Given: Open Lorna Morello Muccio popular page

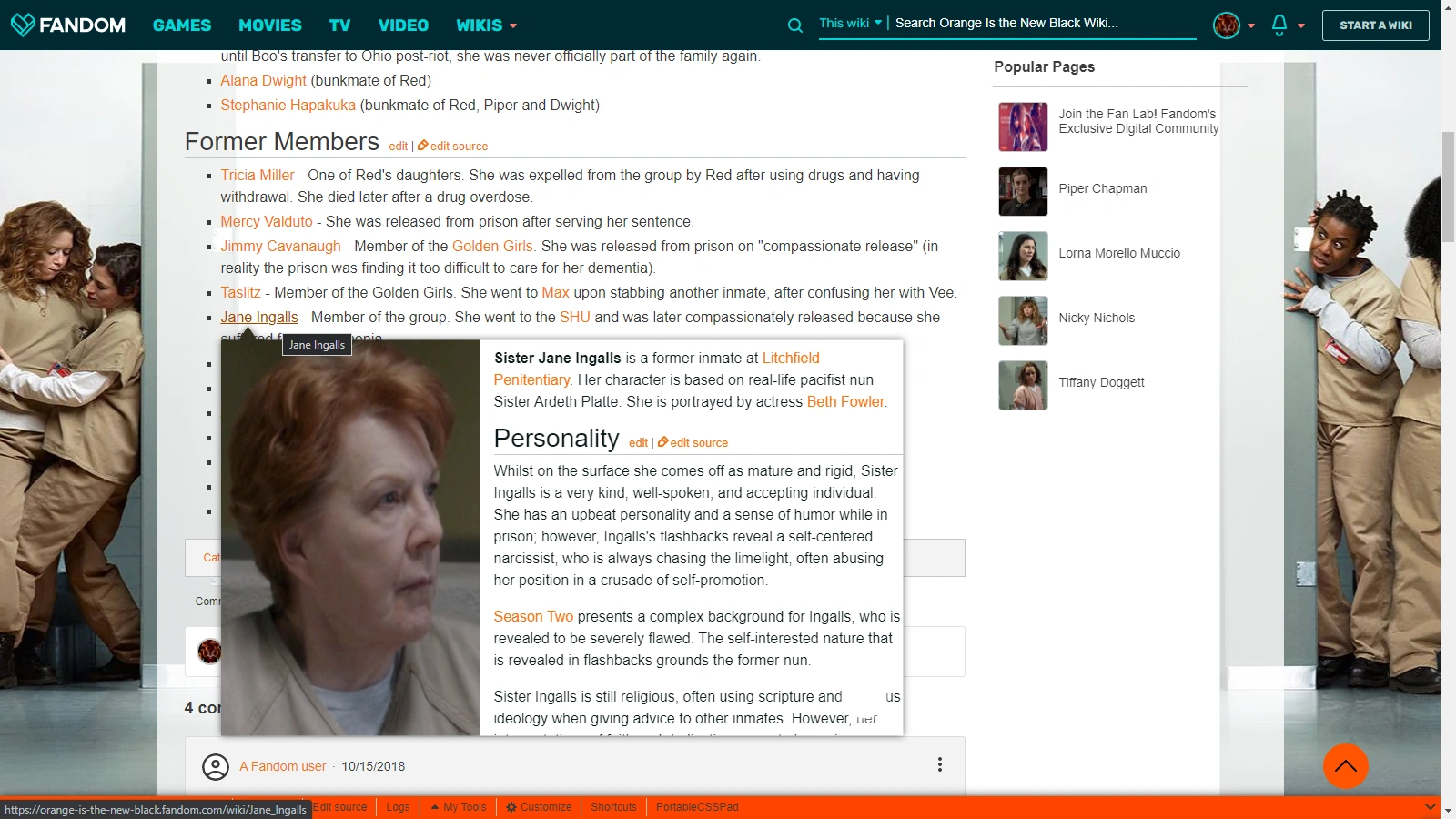Looking at the screenshot, I should [1119, 254].
